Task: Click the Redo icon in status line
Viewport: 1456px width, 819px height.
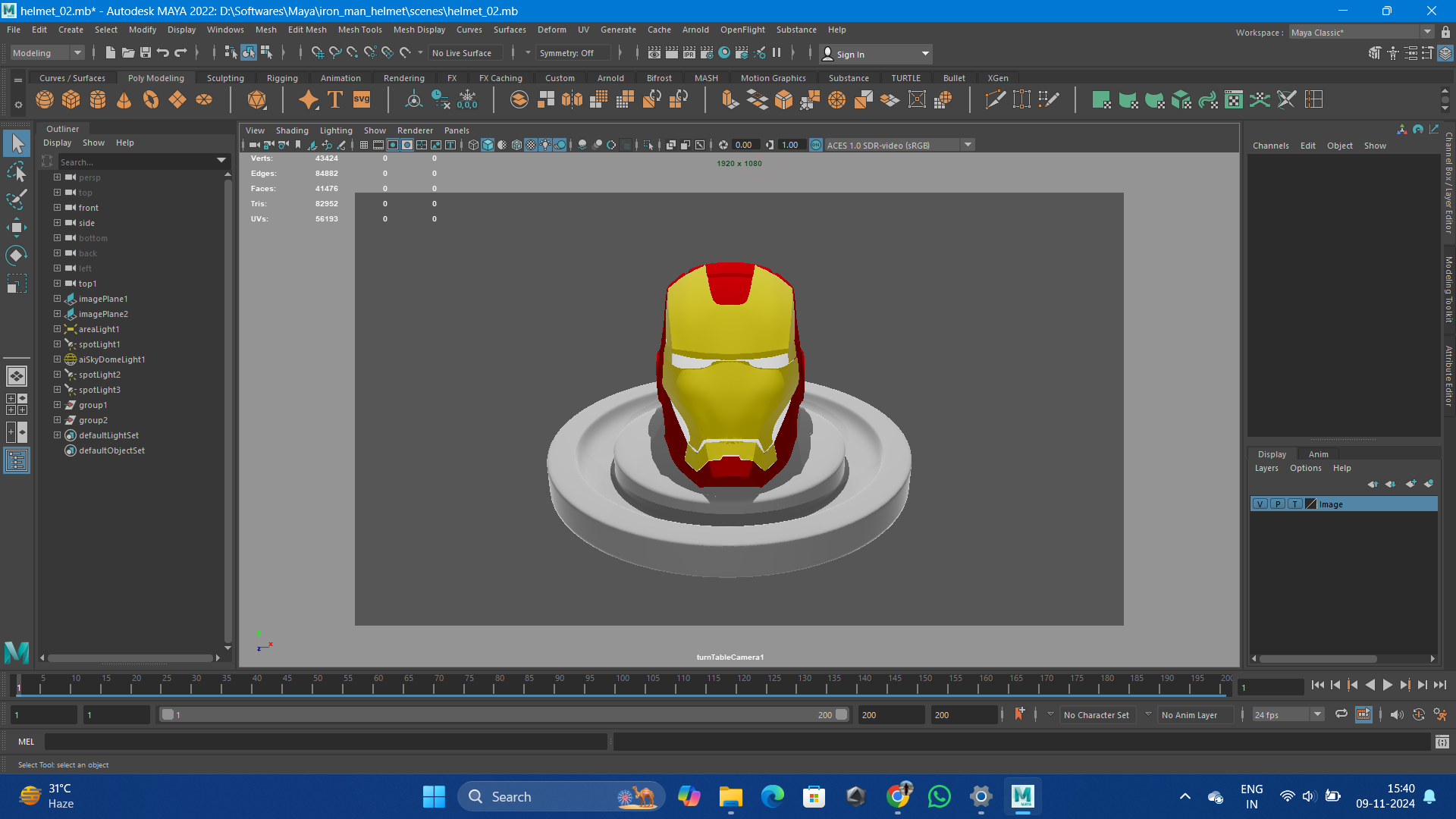Action: click(180, 52)
